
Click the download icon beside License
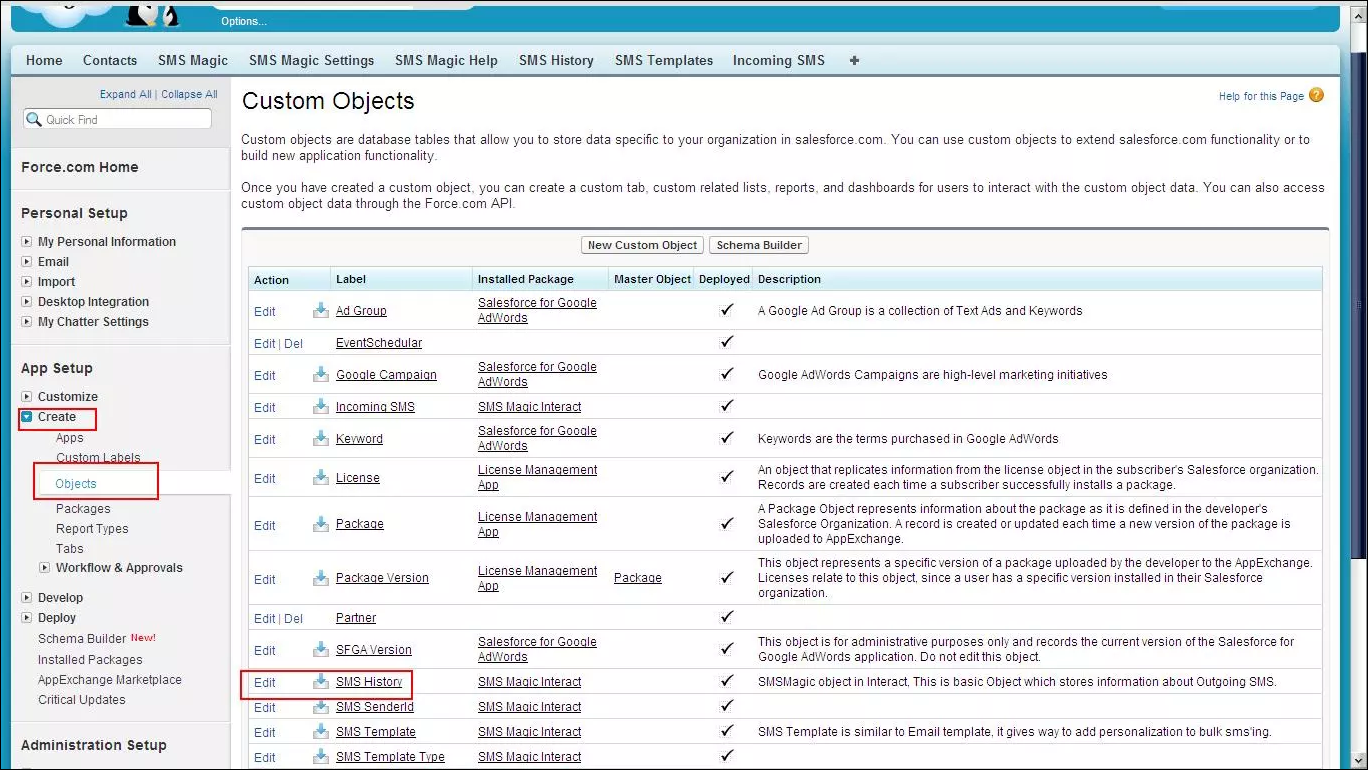[x=321, y=477]
